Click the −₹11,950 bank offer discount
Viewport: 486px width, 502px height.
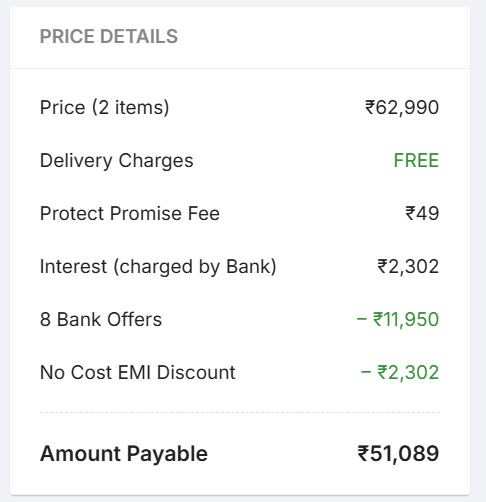(x=398, y=319)
